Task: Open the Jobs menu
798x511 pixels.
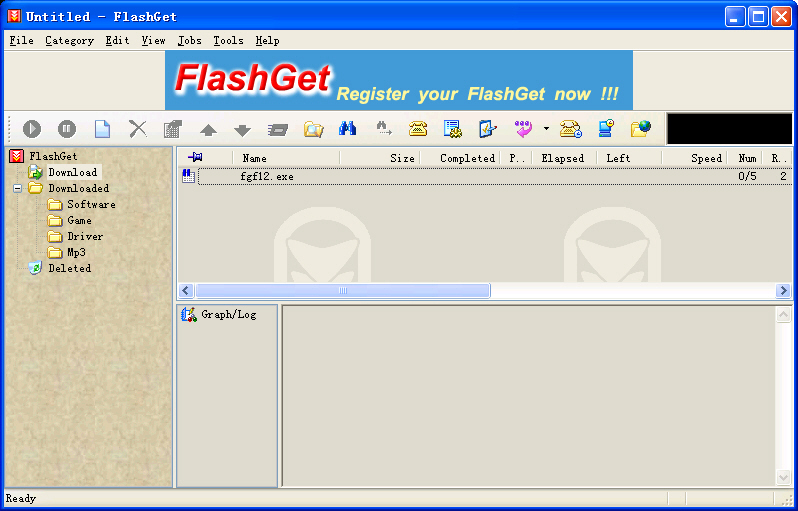Action: [189, 41]
